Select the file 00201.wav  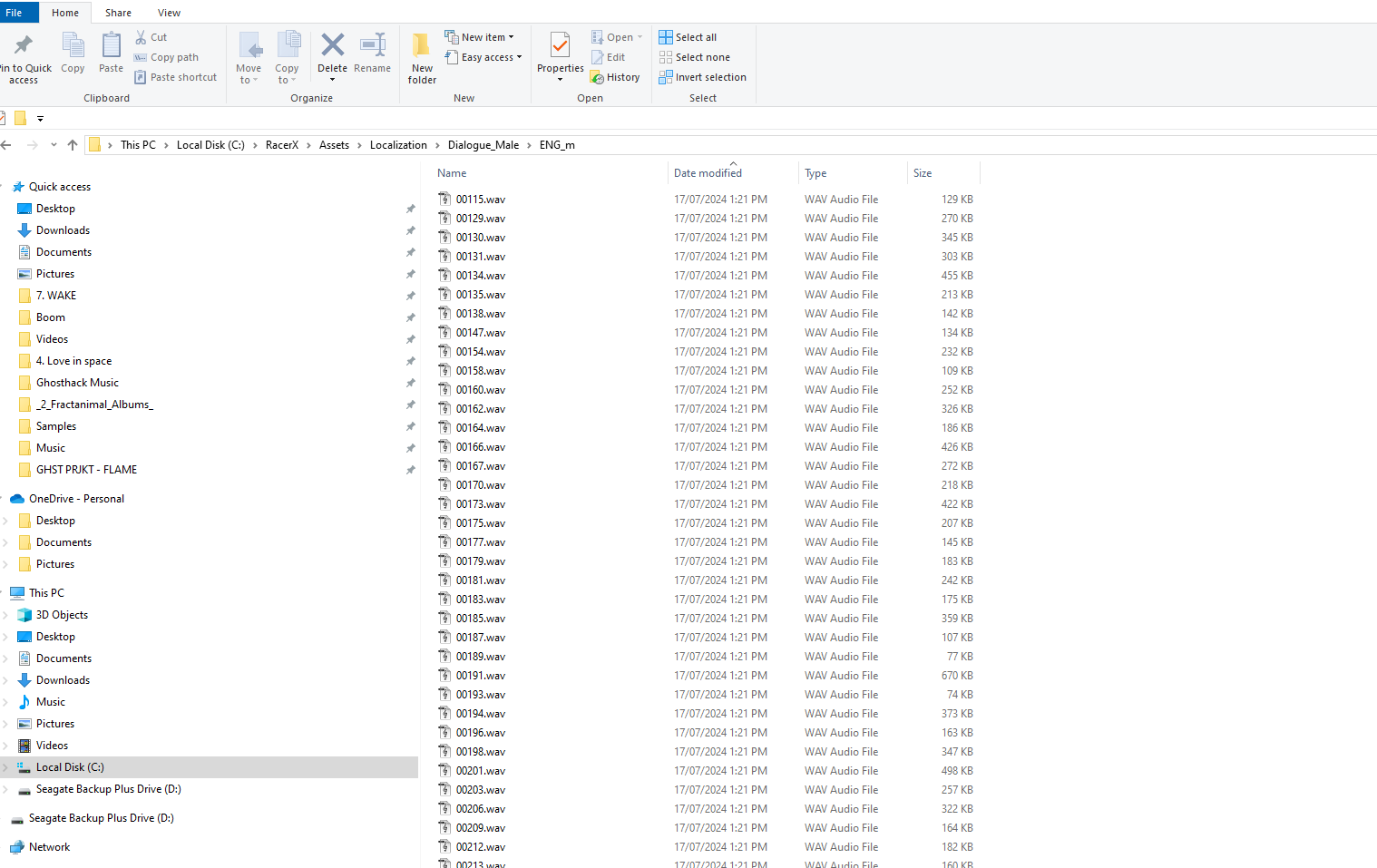(481, 771)
